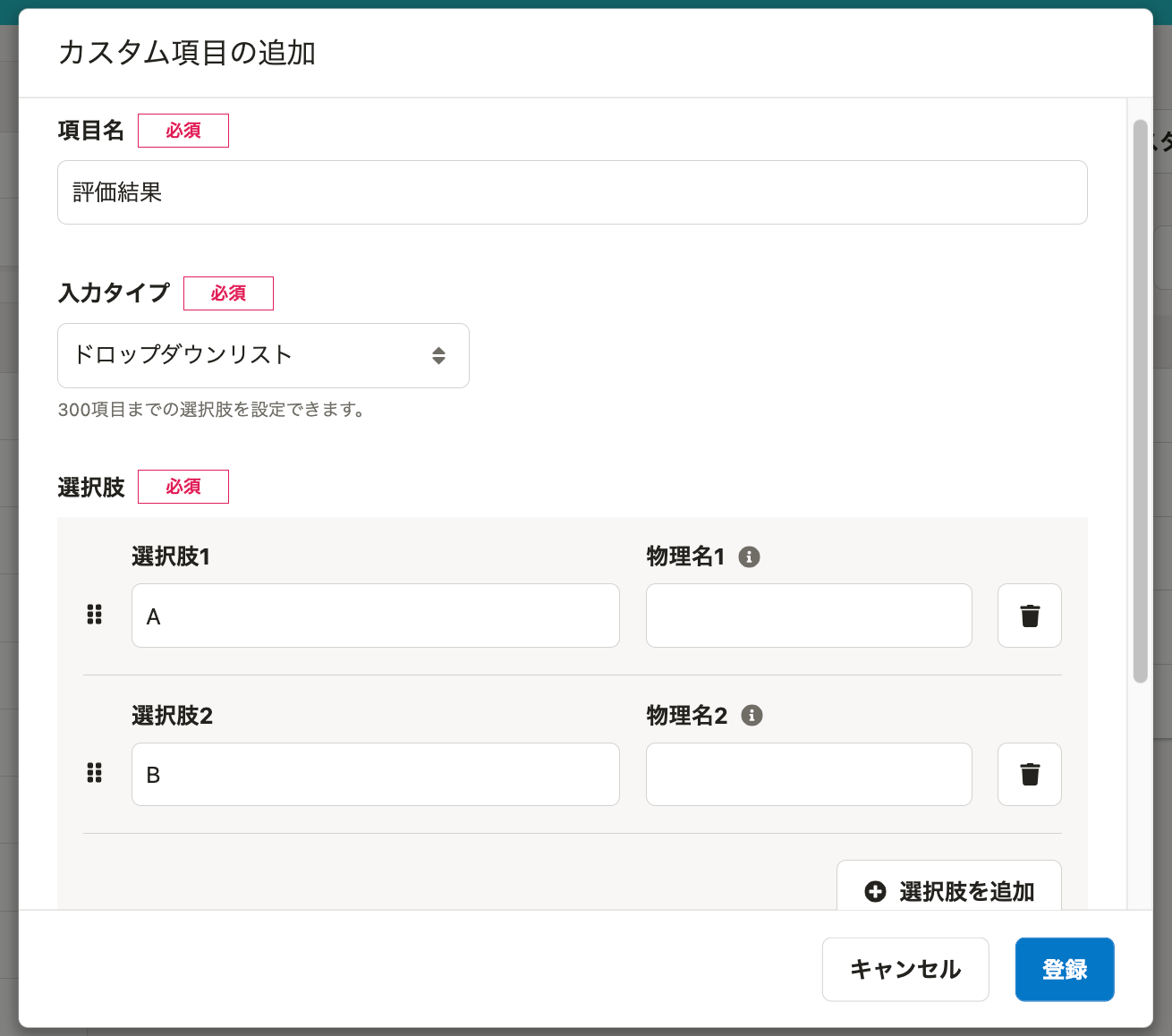The image size is (1172, 1036).
Task: Click the empty 物理名1 input field
Action: pos(809,616)
